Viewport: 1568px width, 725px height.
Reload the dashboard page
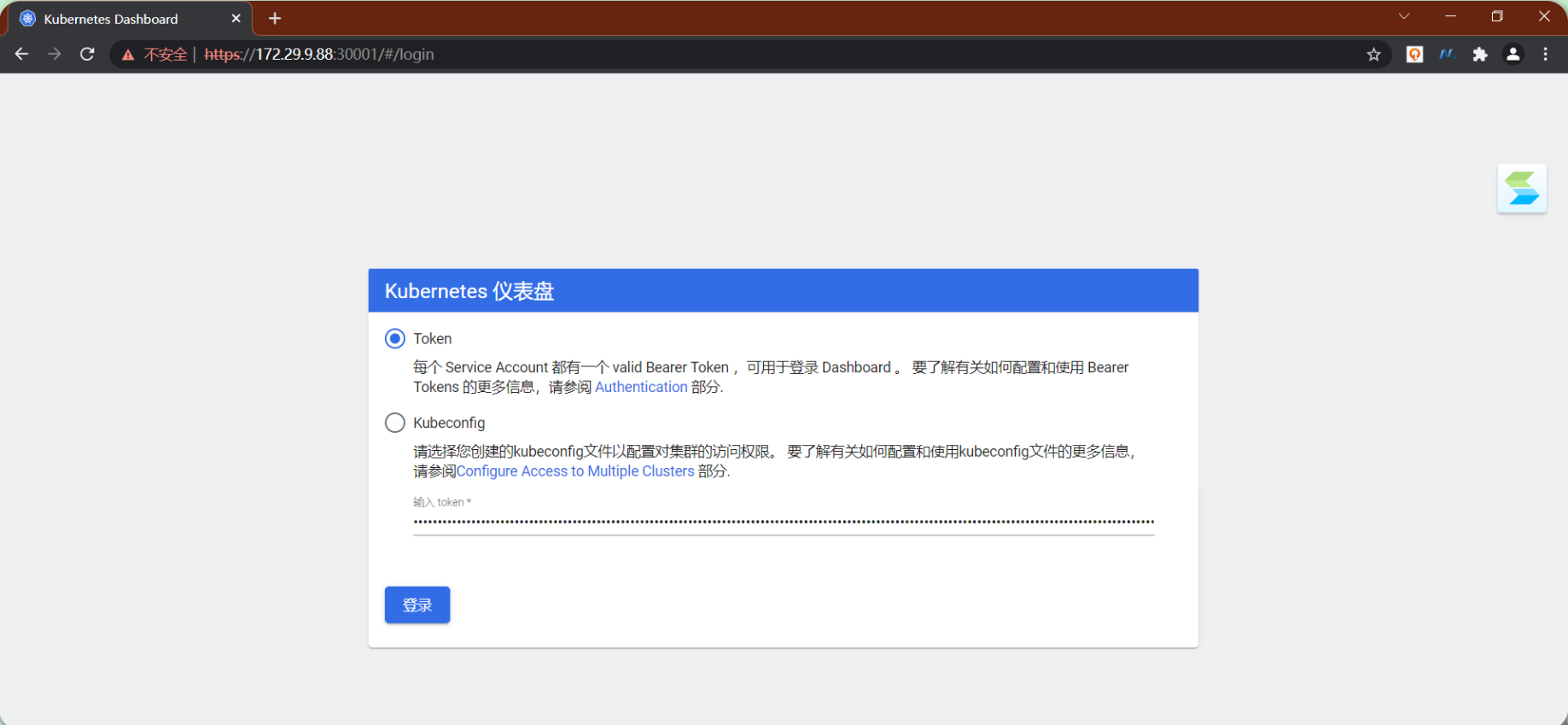87,54
